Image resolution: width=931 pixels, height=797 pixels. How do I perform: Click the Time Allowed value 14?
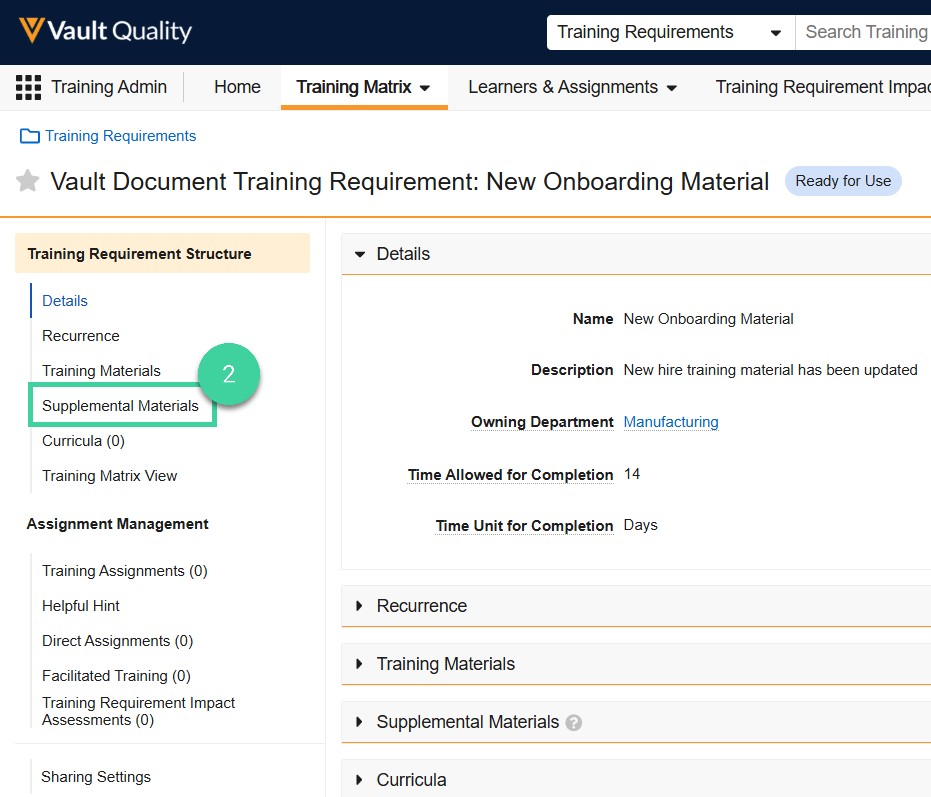(x=632, y=474)
